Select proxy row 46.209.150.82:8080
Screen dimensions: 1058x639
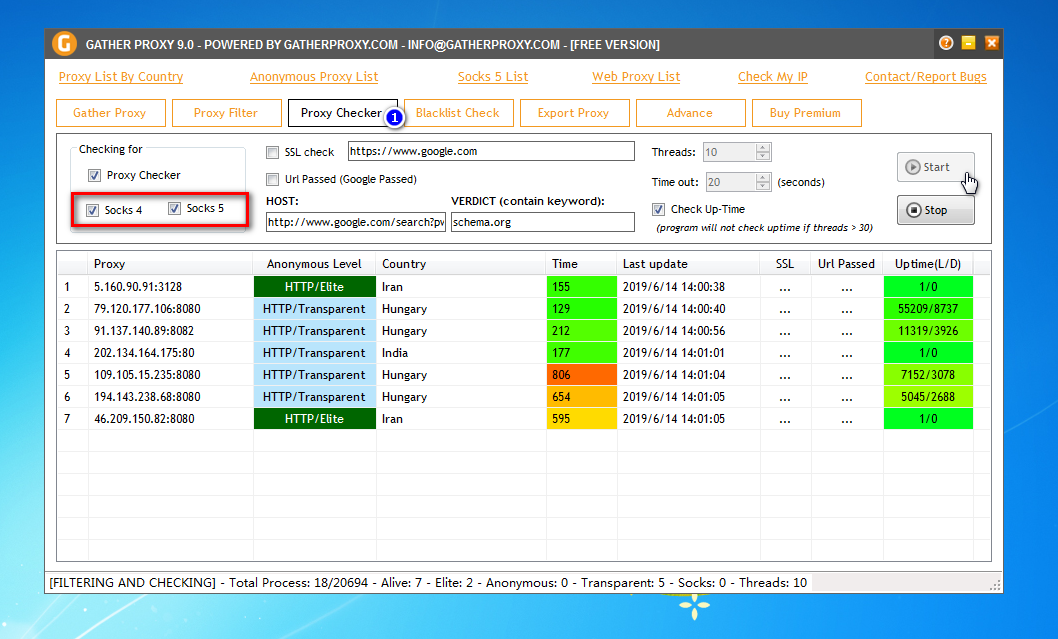pos(524,418)
